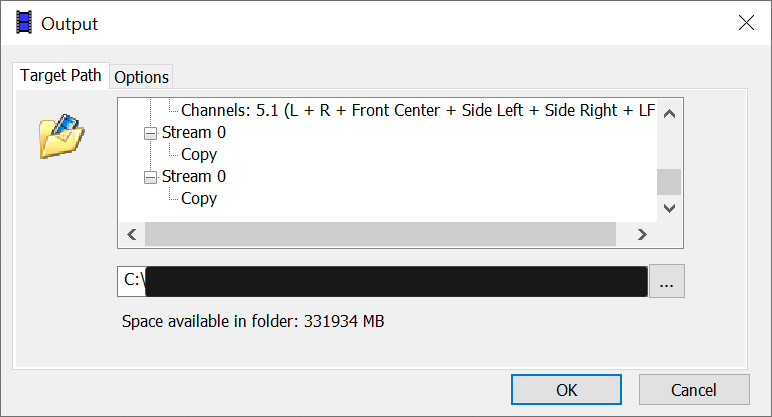Open the browse dialog with the ... button

(667, 281)
